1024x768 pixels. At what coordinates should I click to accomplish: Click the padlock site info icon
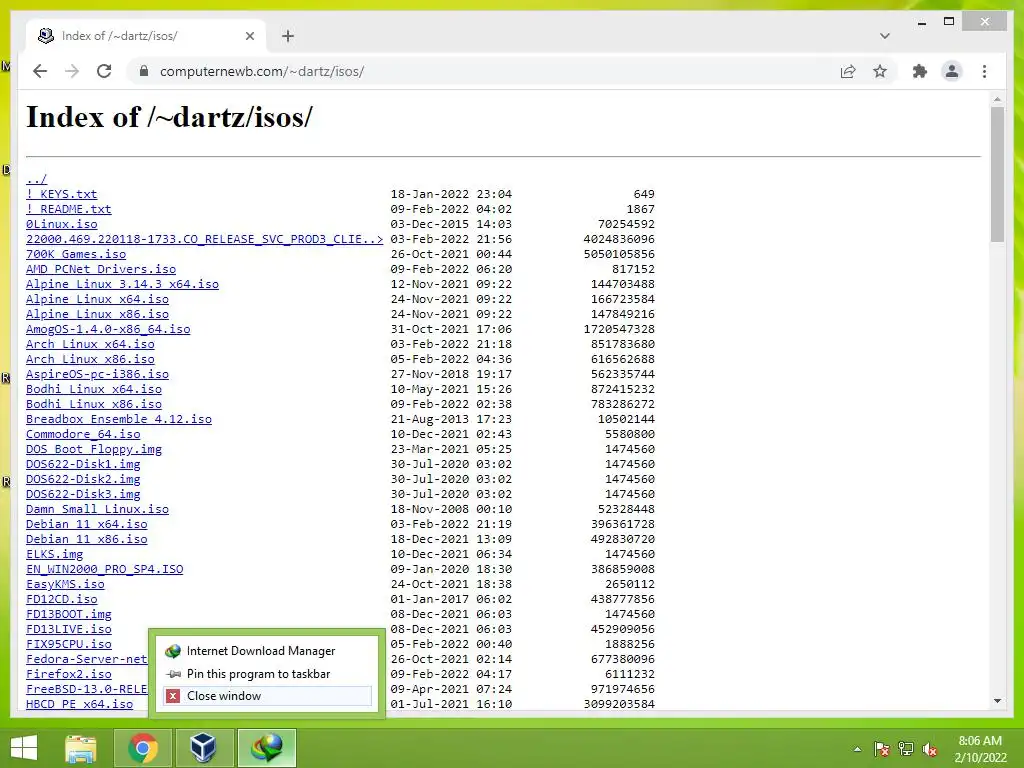coord(144,71)
